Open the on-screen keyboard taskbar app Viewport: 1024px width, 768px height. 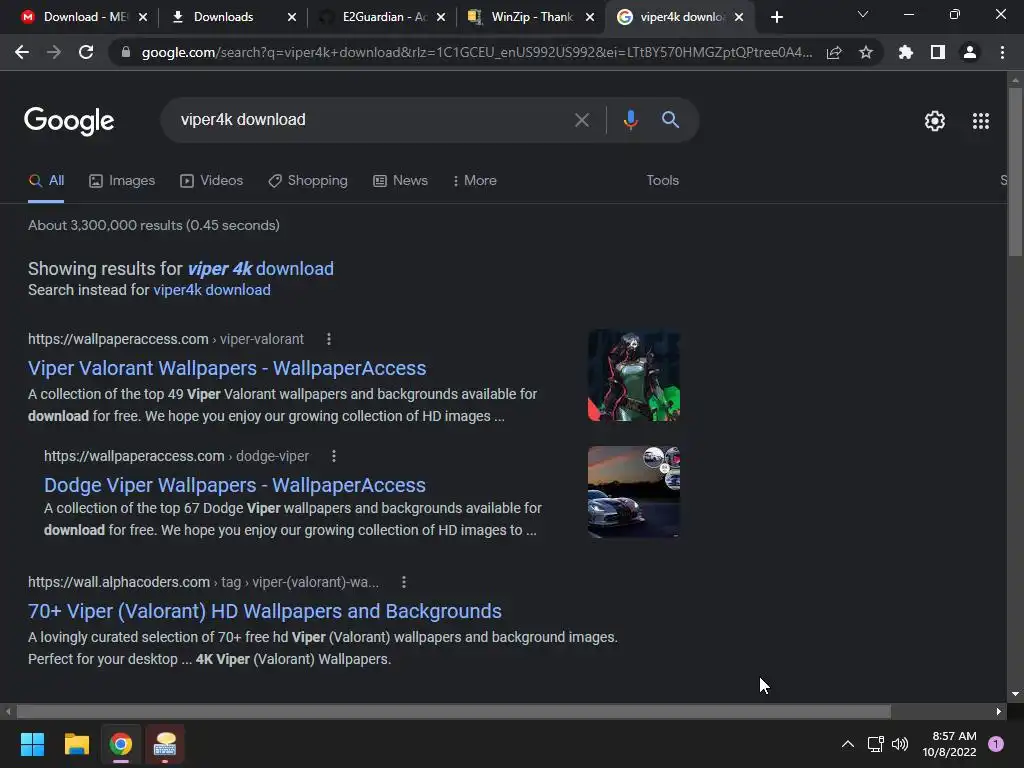click(165, 744)
